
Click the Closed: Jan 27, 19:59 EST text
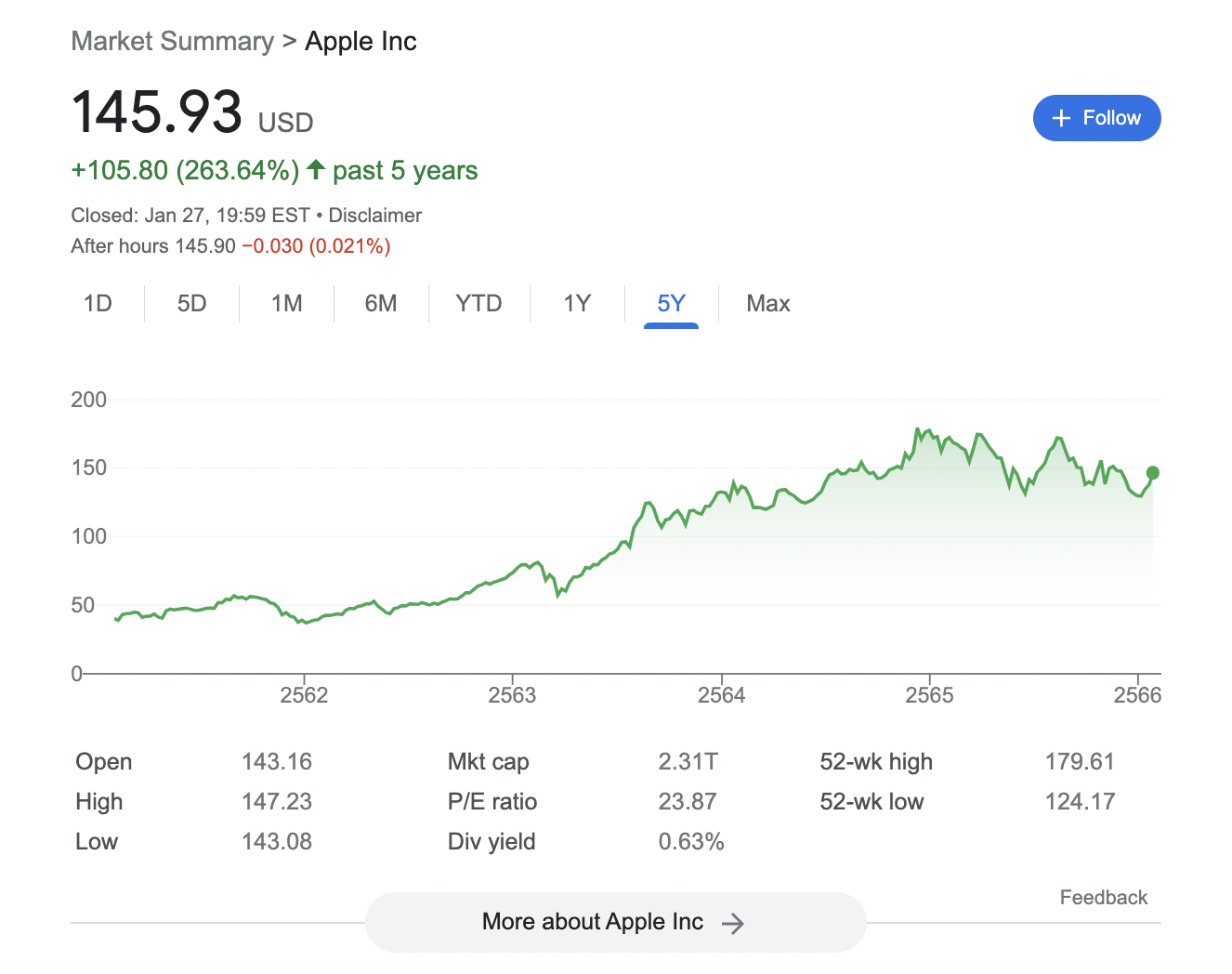pyautogui.click(x=190, y=216)
